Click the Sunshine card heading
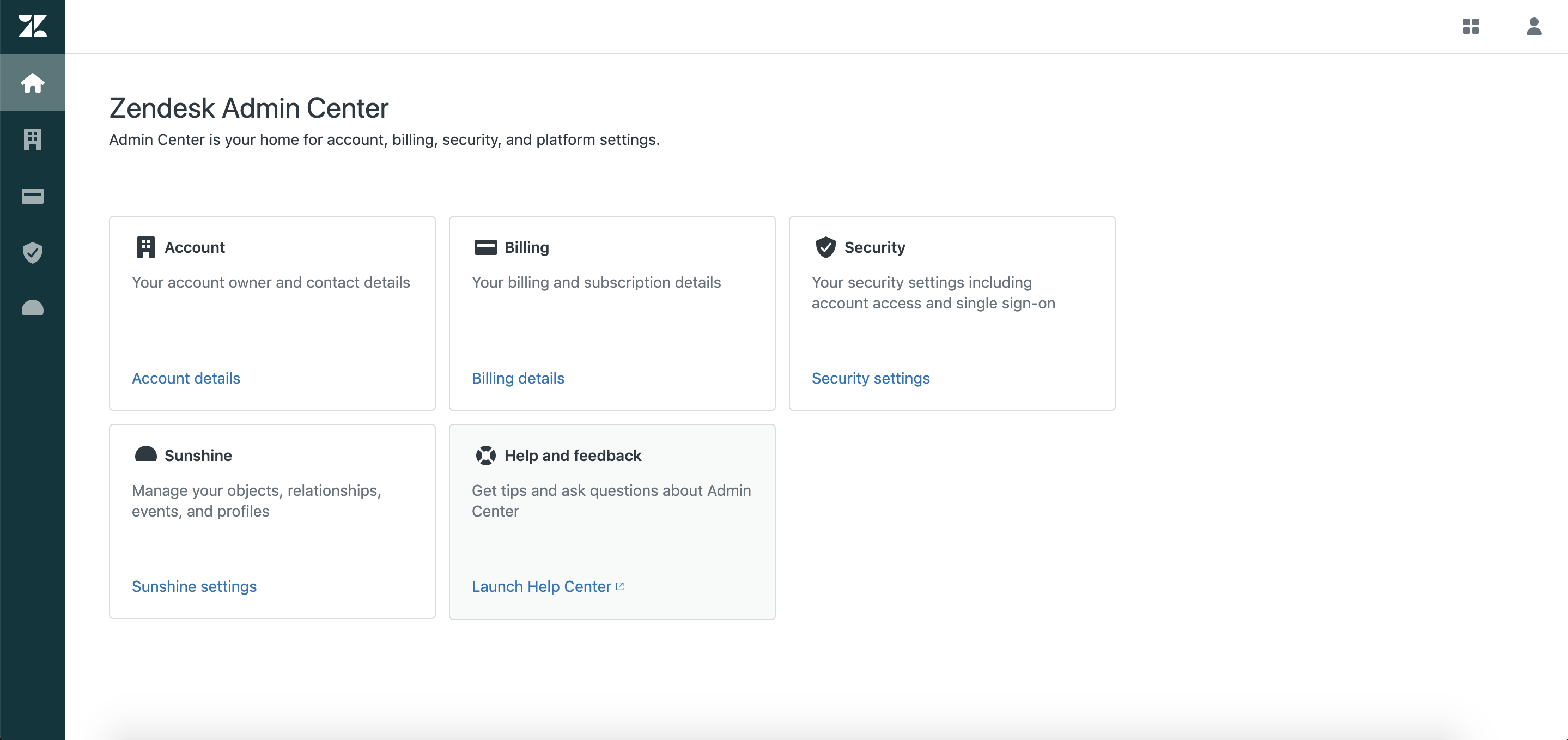This screenshot has width=1568, height=740. coord(198,456)
